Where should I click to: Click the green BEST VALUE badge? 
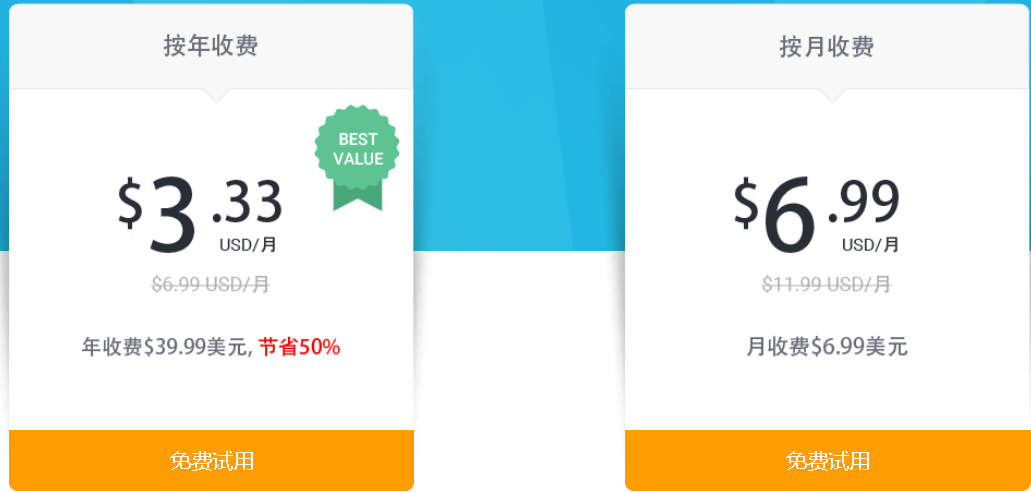pyautogui.click(x=357, y=152)
